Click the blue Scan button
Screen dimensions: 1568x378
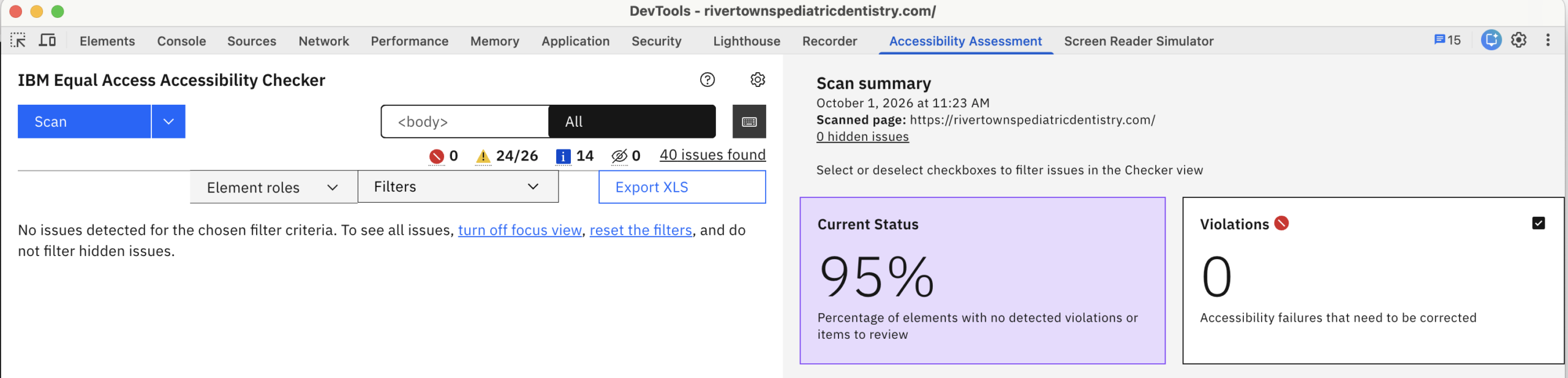pos(84,121)
